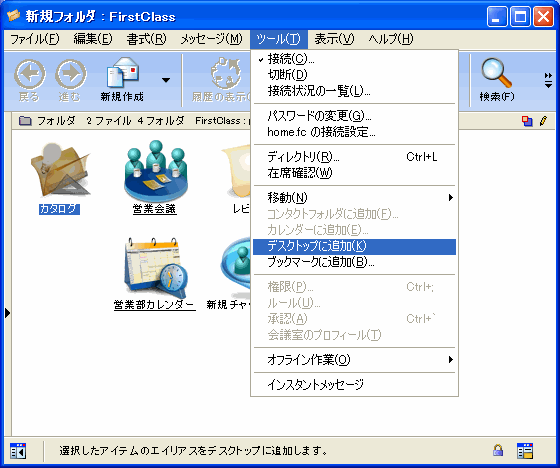This screenshot has width=560, height=468.
Task: Click the lock icon in status bar
Action: coord(498,450)
